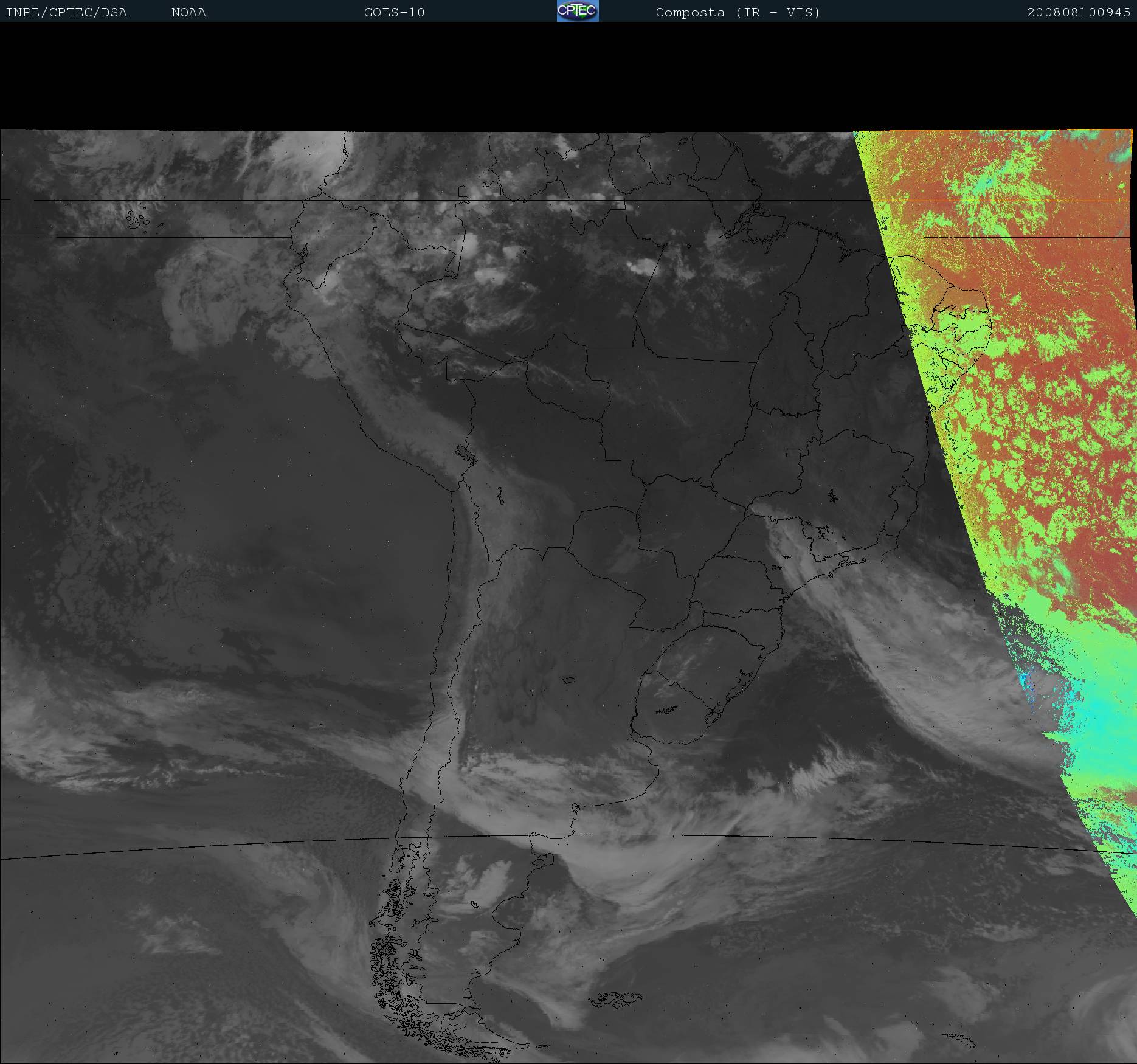Select the NOAA label in the header
This screenshot has width=1137, height=1064.
(x=189, y=12)
